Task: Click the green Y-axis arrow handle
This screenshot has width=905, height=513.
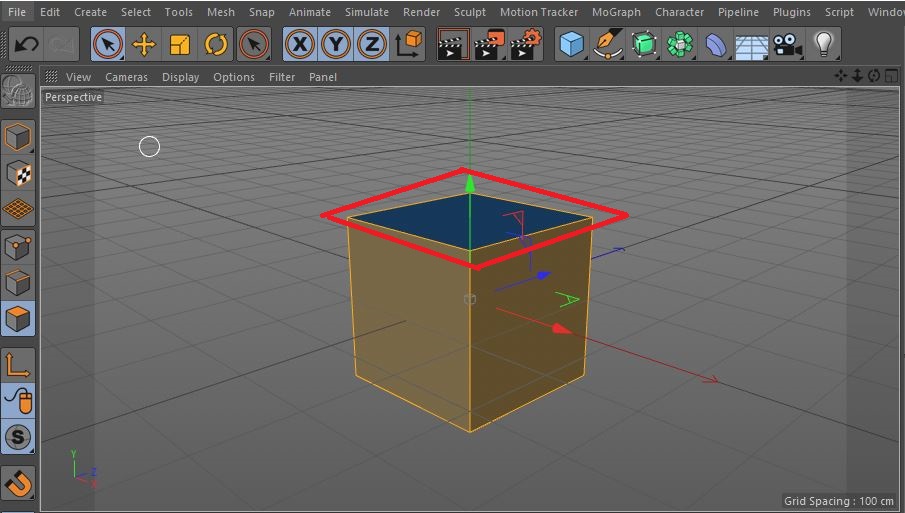Action: tap(469, 182)
